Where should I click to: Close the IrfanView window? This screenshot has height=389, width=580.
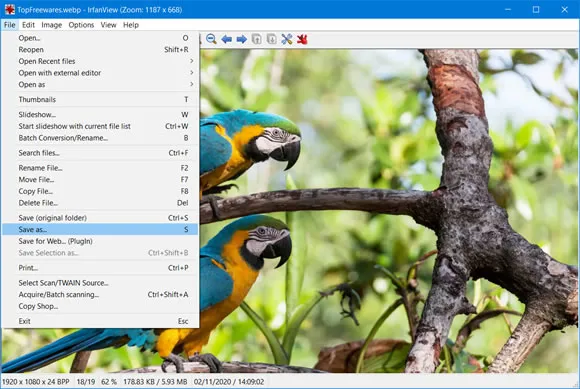(x=564, y=9)
